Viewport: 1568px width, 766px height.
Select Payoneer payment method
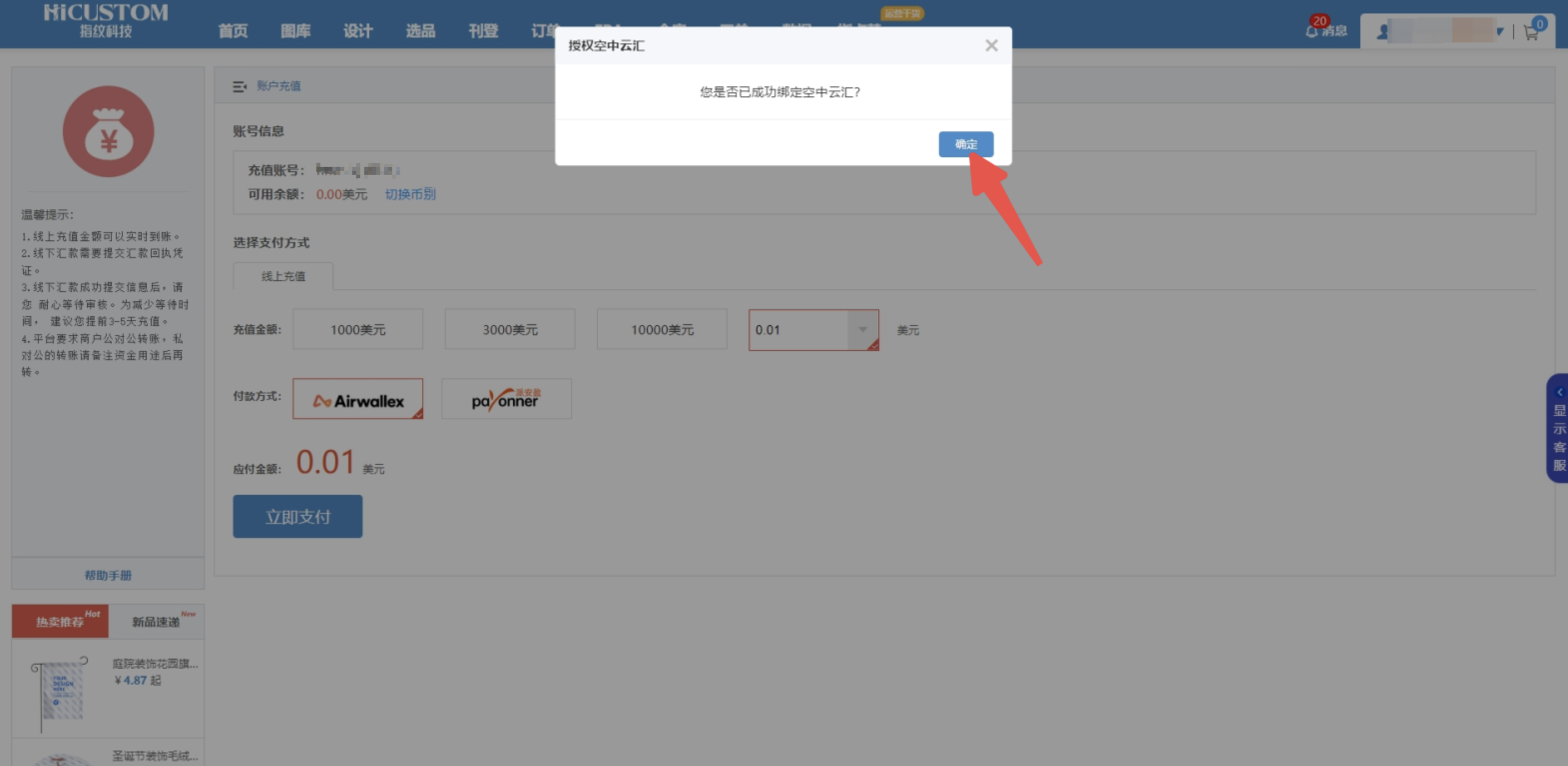[x=507, y=399]
